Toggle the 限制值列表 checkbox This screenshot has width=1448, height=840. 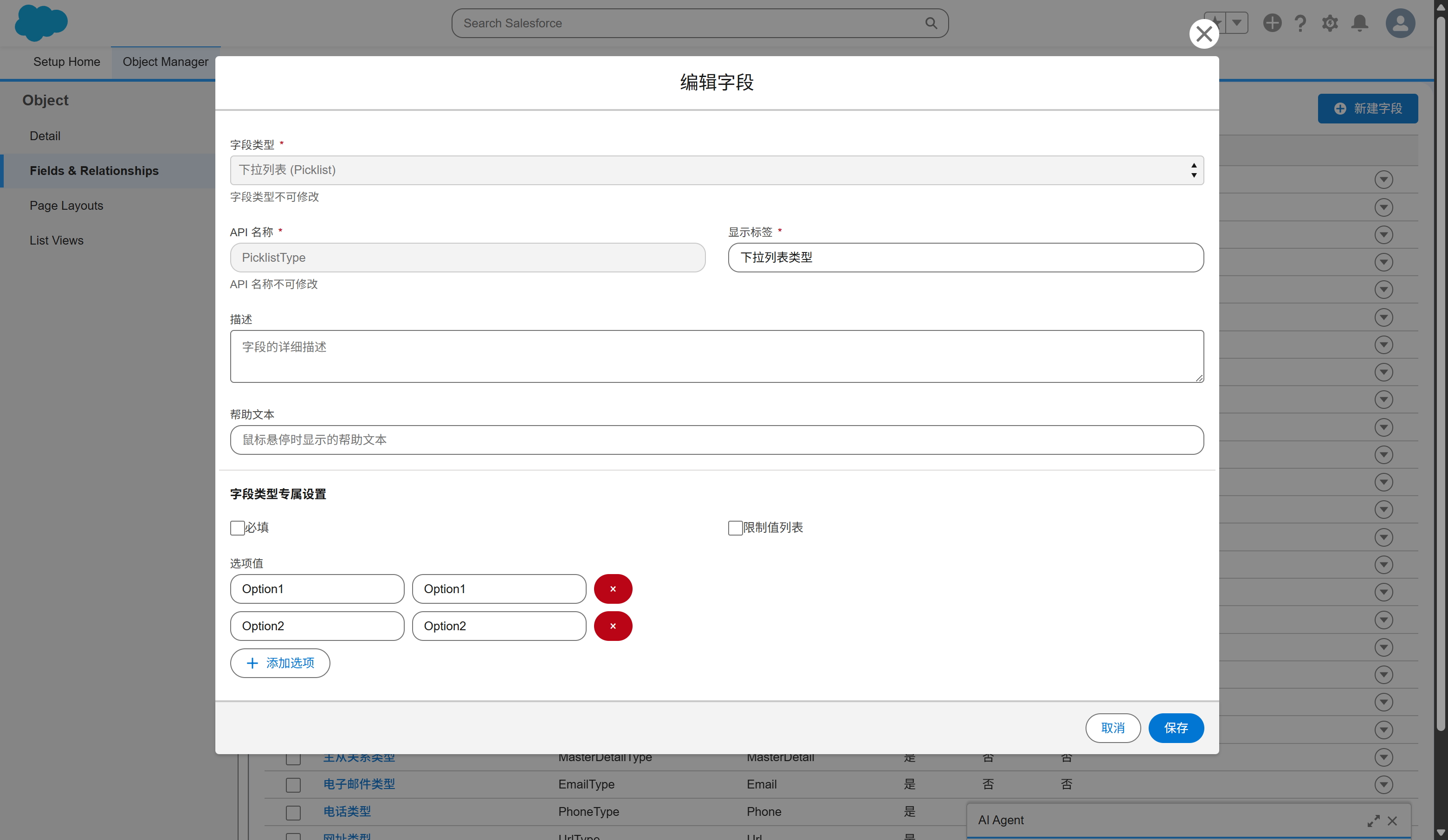[735, 528]
